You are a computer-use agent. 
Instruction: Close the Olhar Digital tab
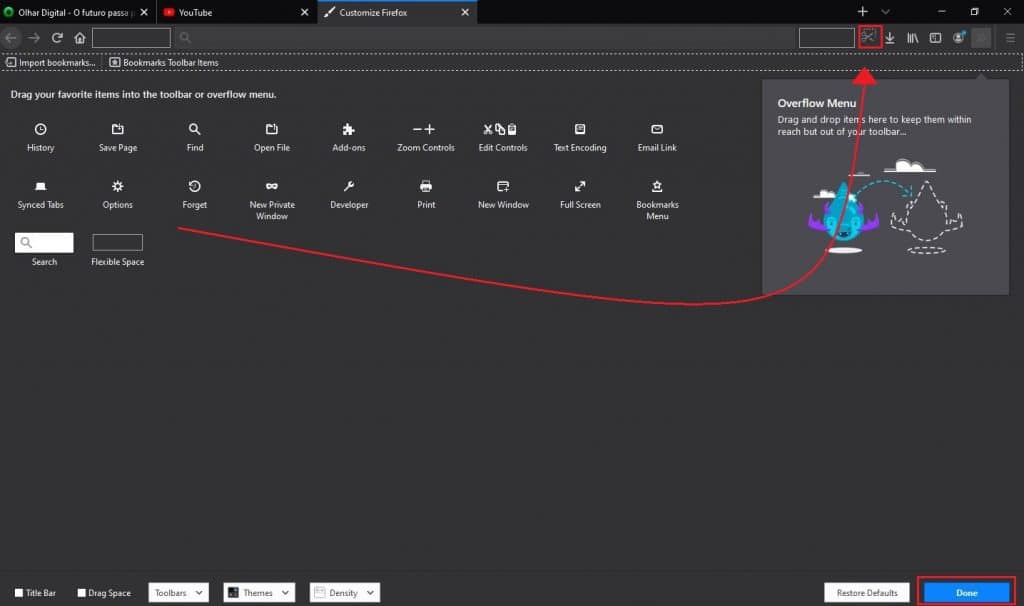click(x=144, y=12)
